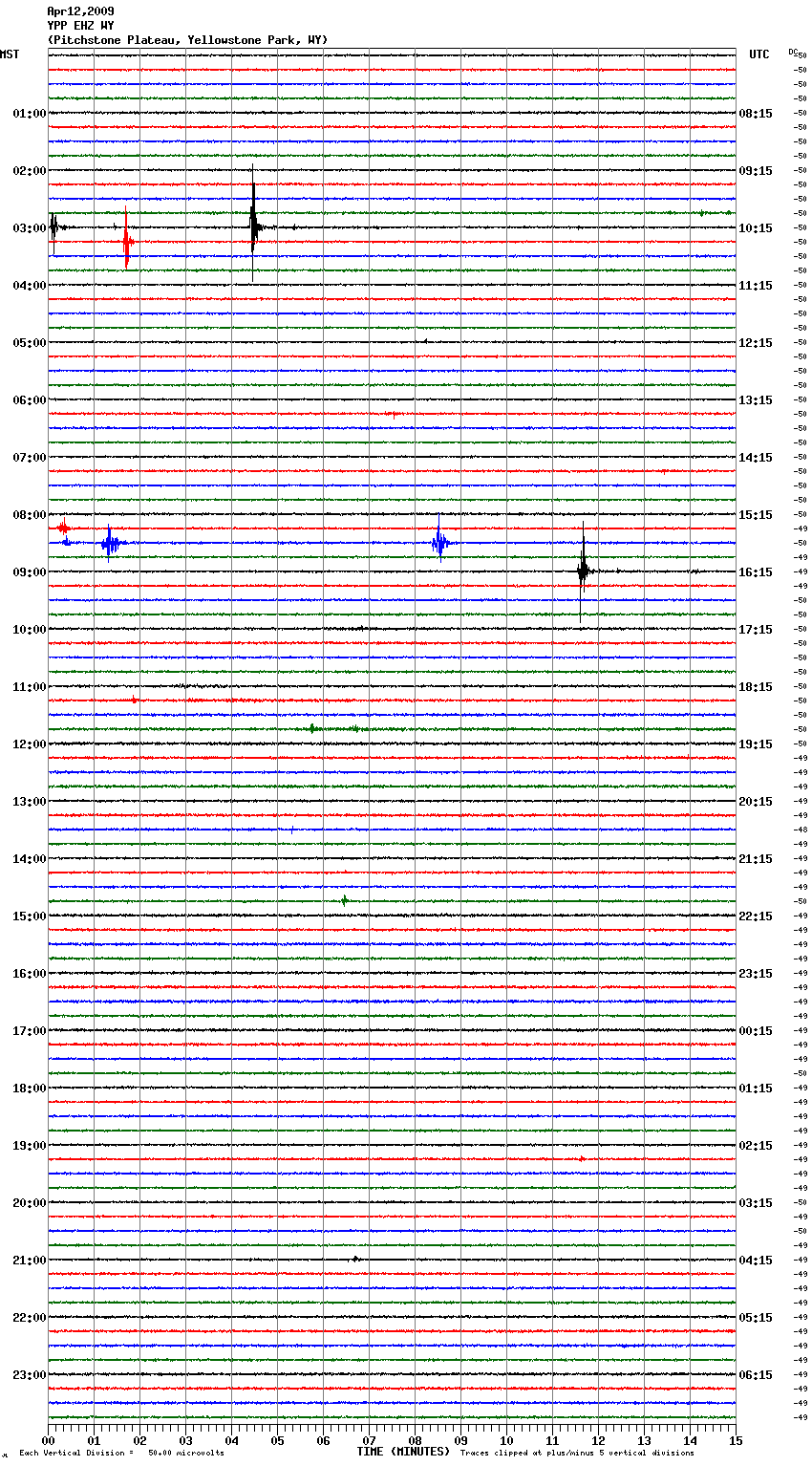This screenshot has width=812, height=1466.
Task: Click the minute axis label 10
Action: point(506,1440)
